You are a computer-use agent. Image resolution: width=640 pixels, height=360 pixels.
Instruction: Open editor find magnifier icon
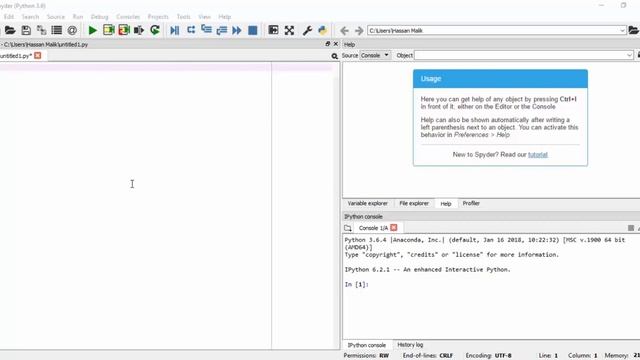pyautogui.click(x=335, y=56)
